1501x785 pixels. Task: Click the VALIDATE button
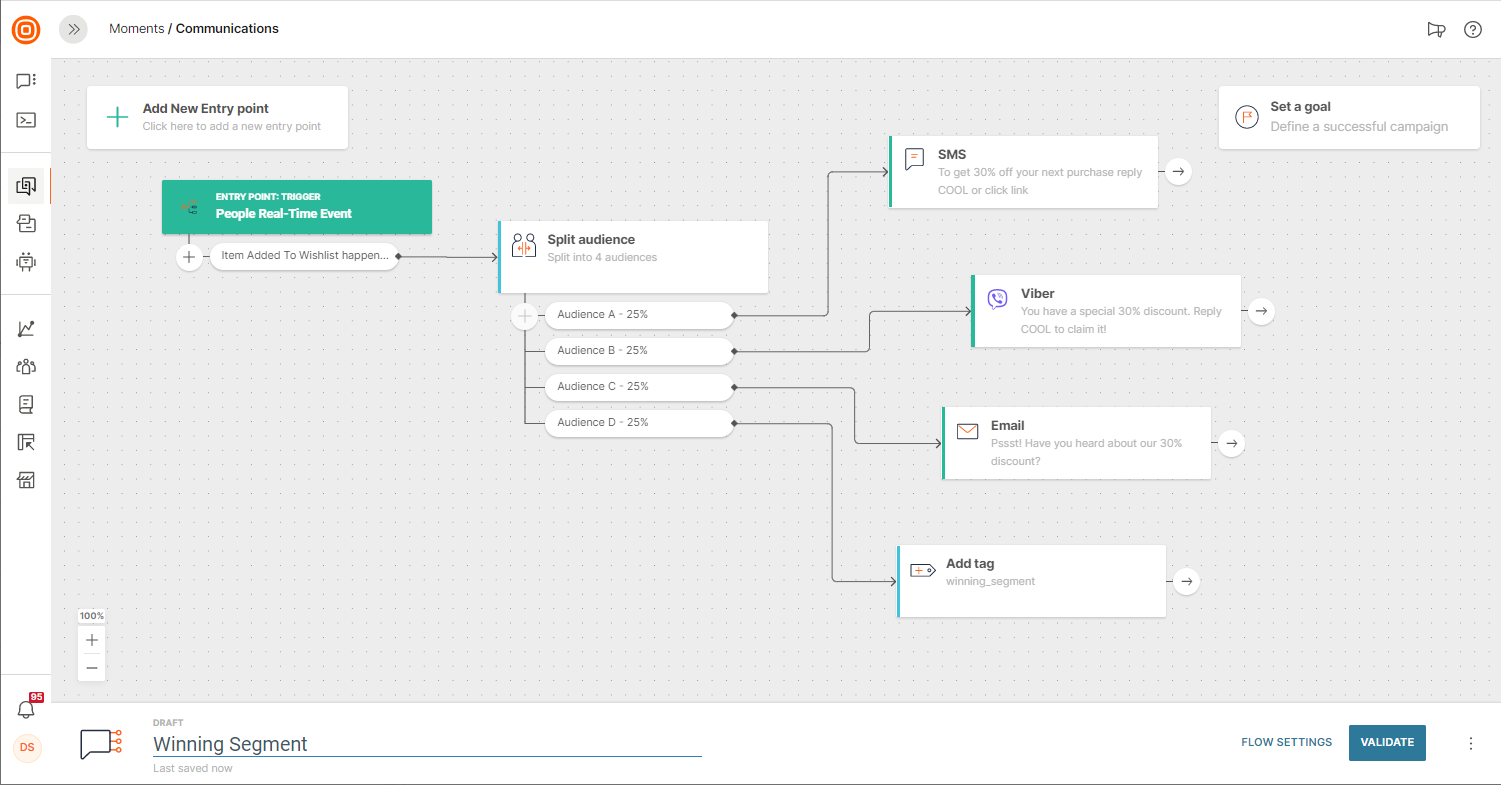pyautogui.click(x=1386, y=742)
